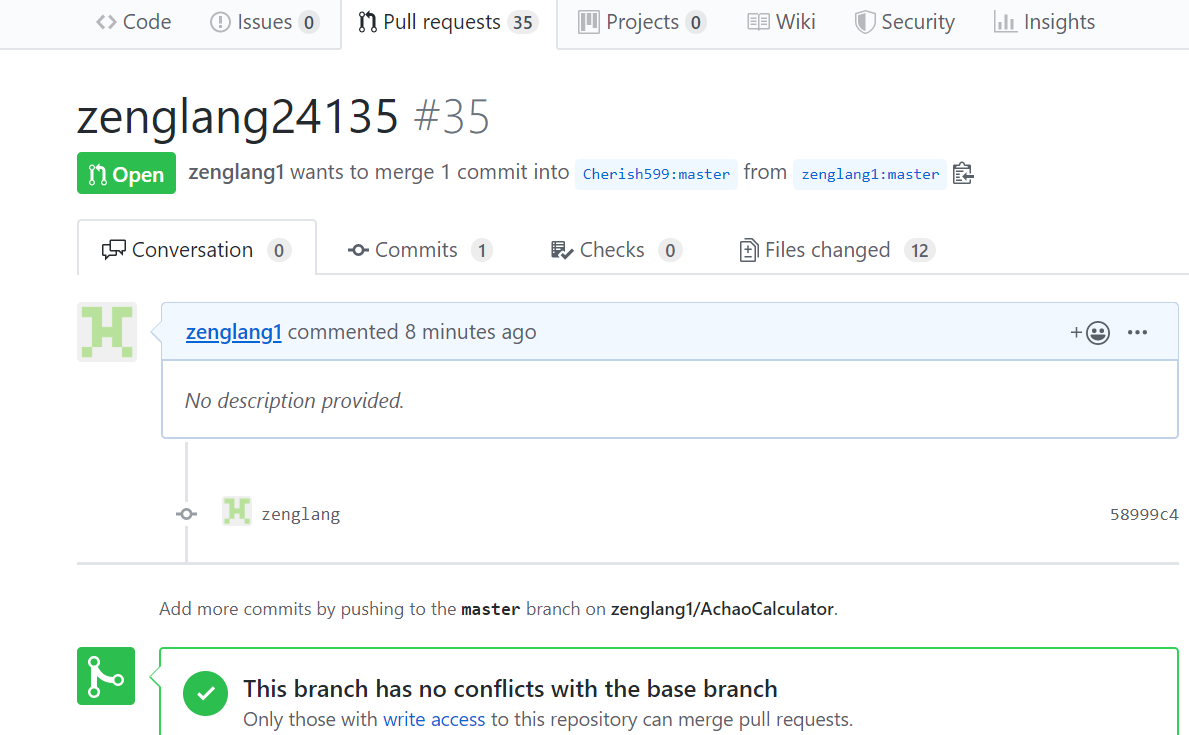This screenshot has height=735, width=1189.
Task: Open commit hash 58999c4
Action: tap(1144, 514)
